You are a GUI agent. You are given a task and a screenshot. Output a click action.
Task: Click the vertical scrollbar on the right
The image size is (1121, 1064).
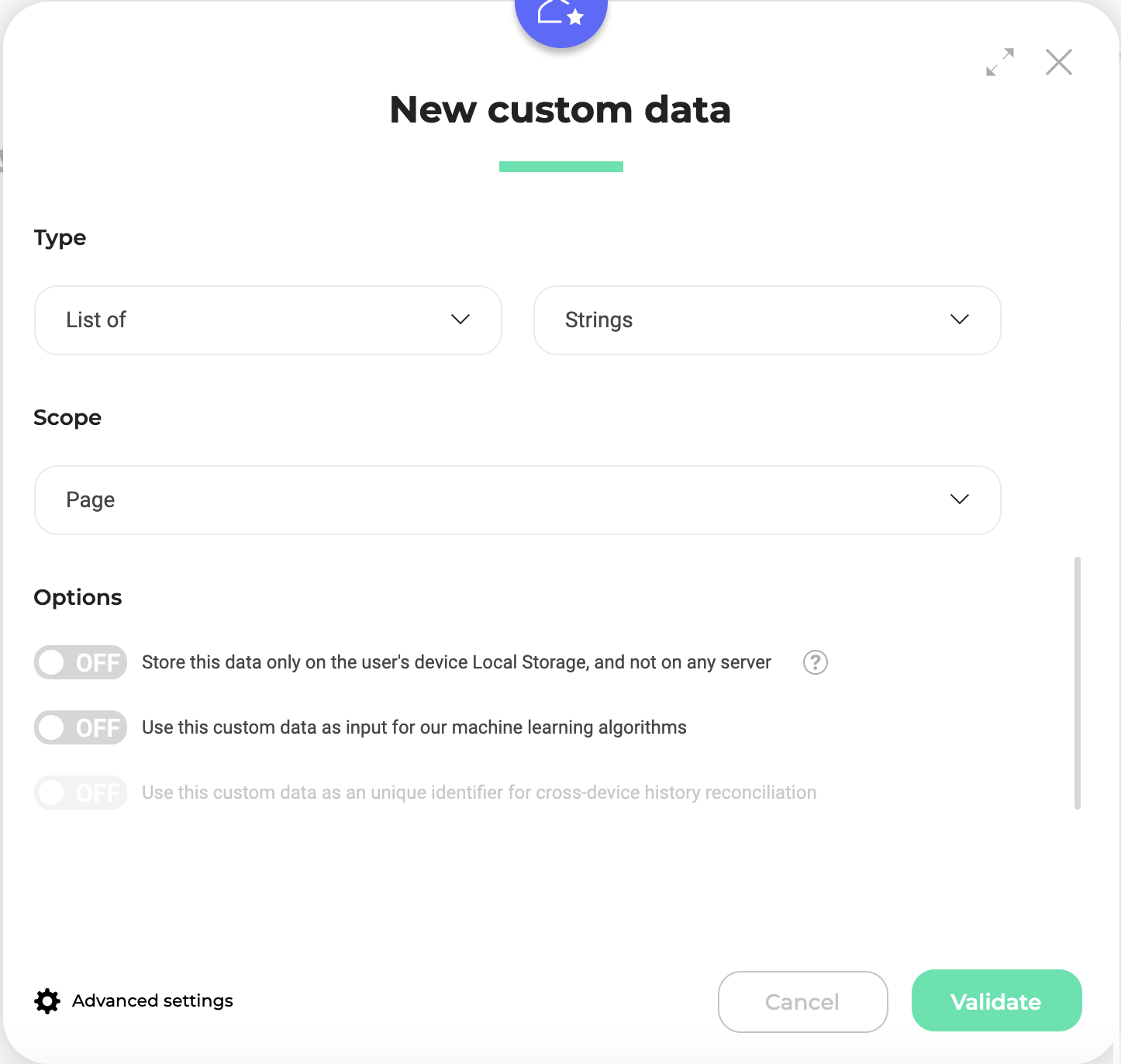click(x=1078, y=682)
